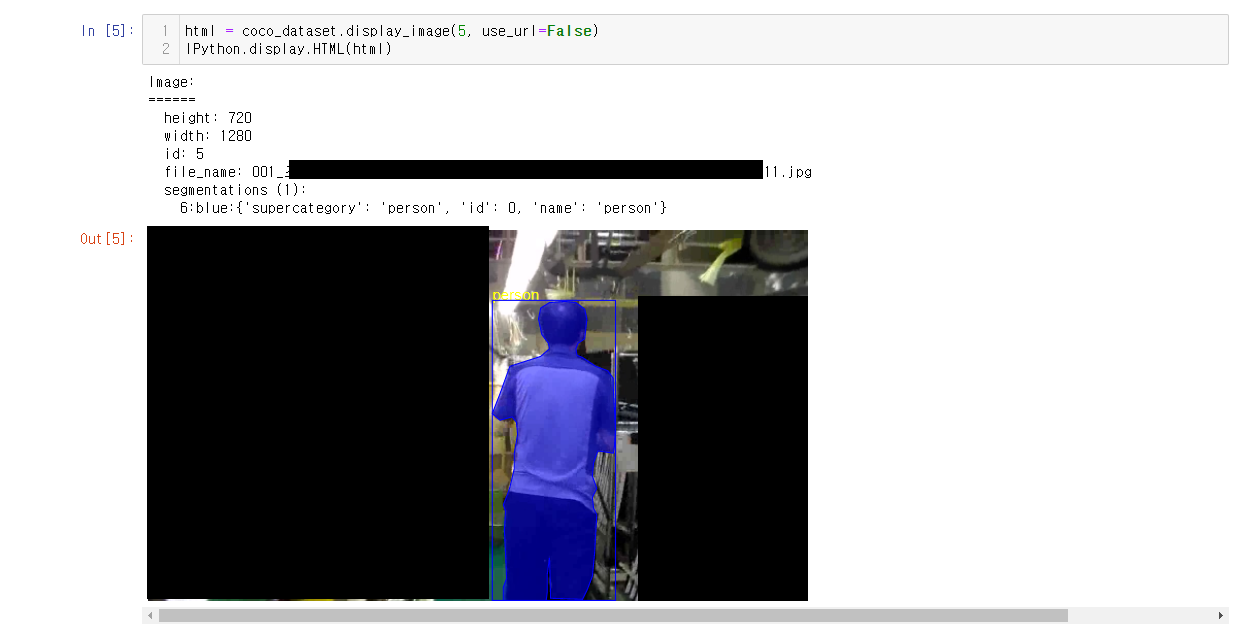Screen dimensions: 1251x631
Task: Click the 'id: 5' output line
Action: pos(184,154)
